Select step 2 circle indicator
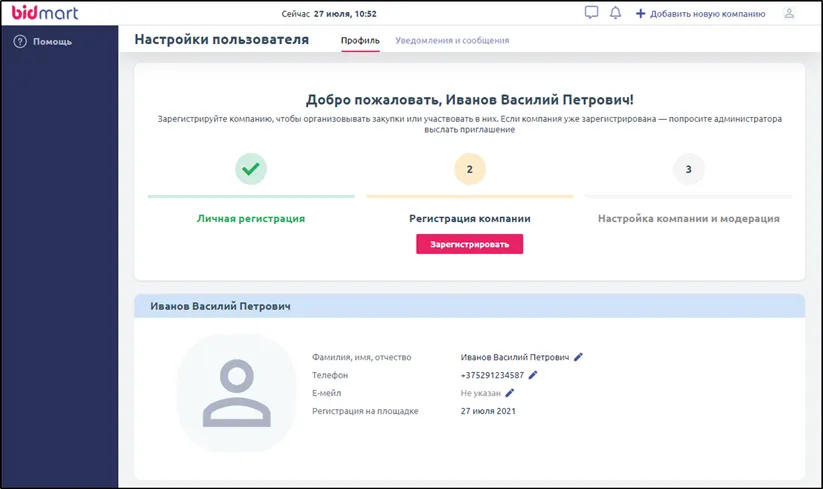 click(469, 169)
